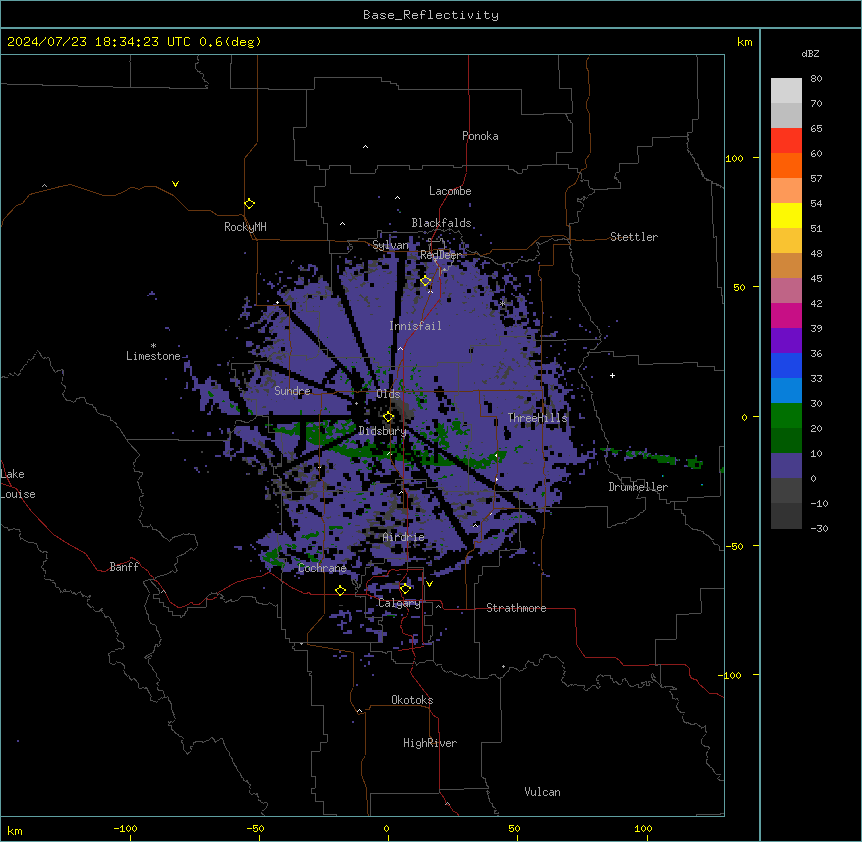Click the green 30 dBZ legend swatch
Screen dimensions: 862x842
point(786,416)
